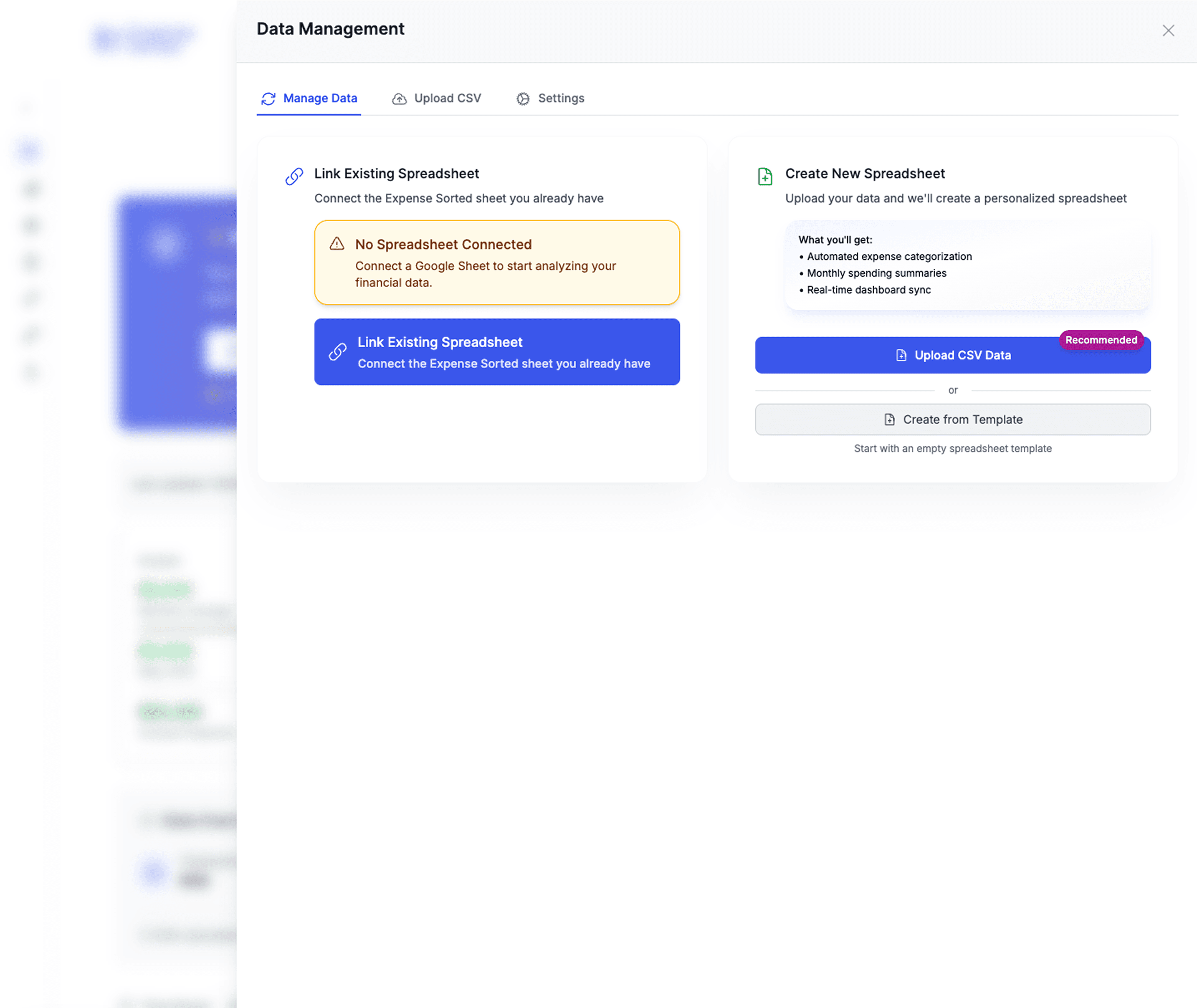Click the Recommended badge
Screen dimensions: 1197x1008
[1101, 340]
